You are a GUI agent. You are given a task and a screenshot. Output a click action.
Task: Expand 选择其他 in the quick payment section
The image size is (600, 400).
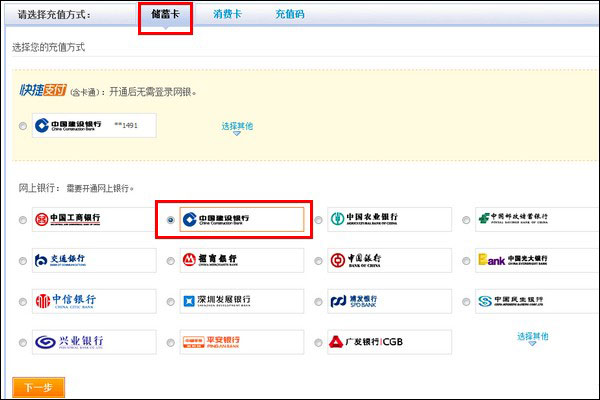(x=237, y=127)
